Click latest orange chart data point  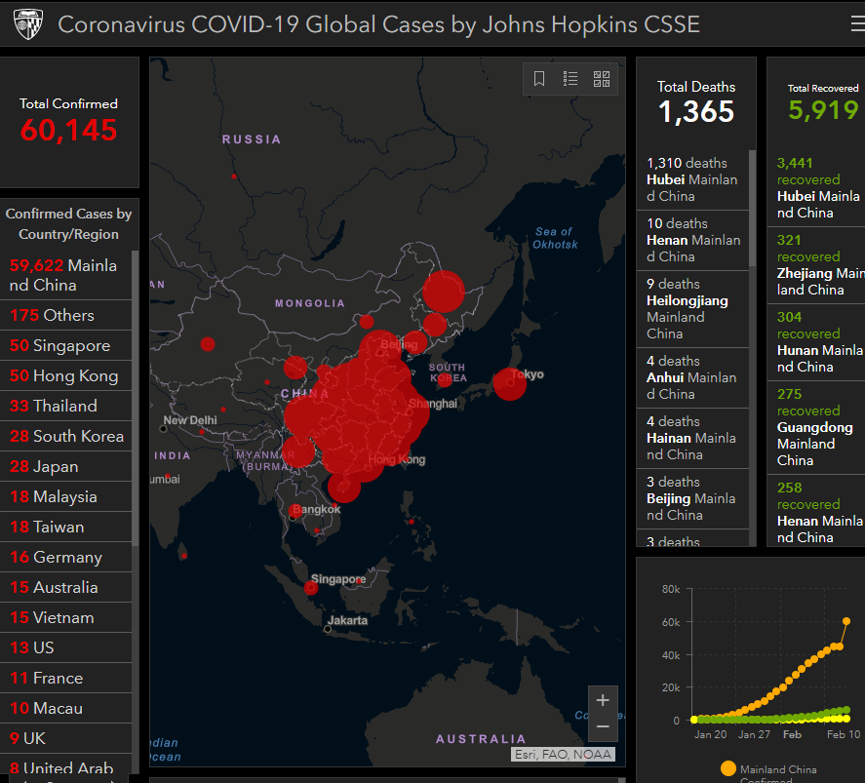coord(846,621)
